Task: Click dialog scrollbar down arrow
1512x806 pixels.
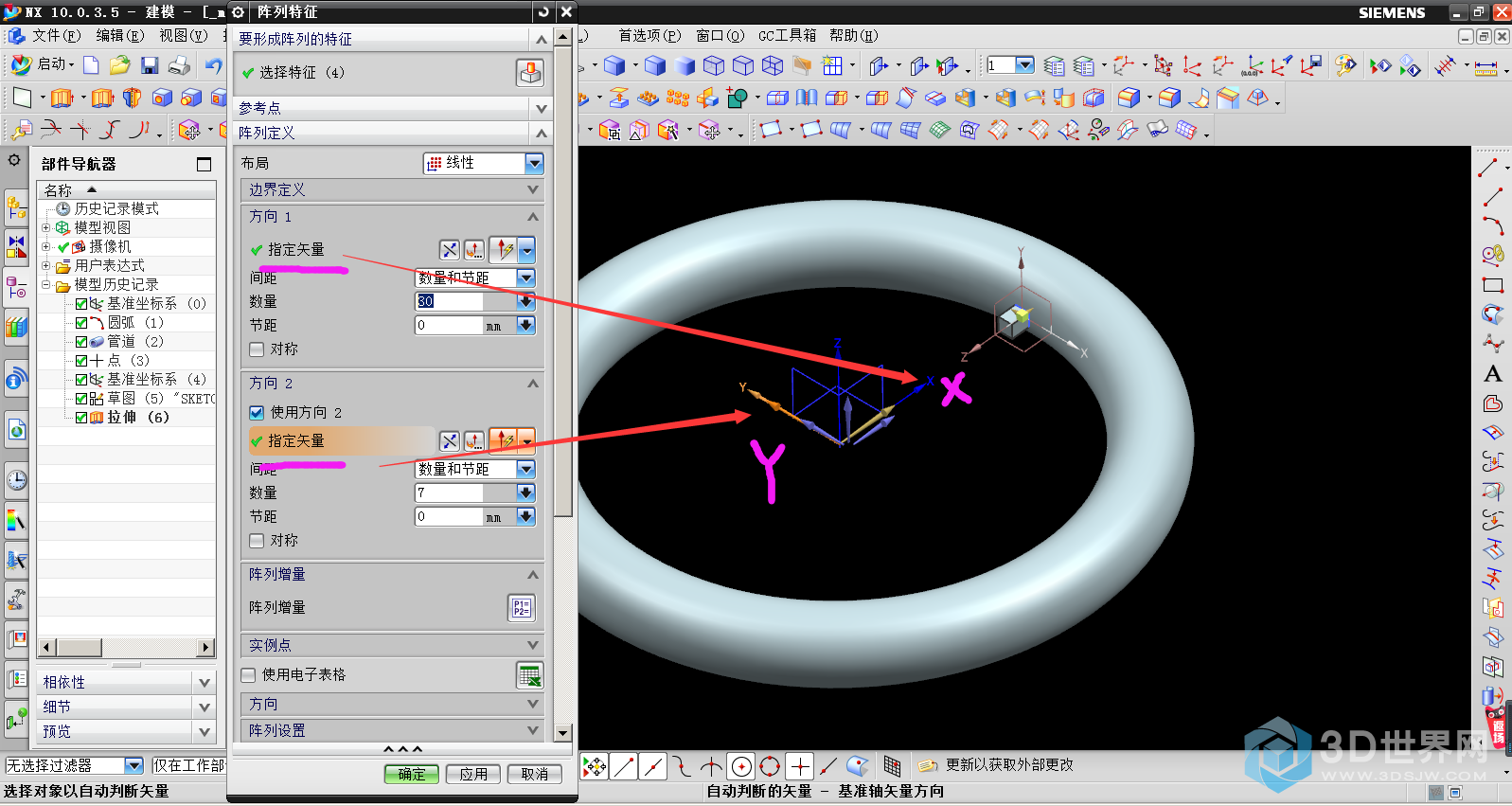Action: tap(563, 733)
